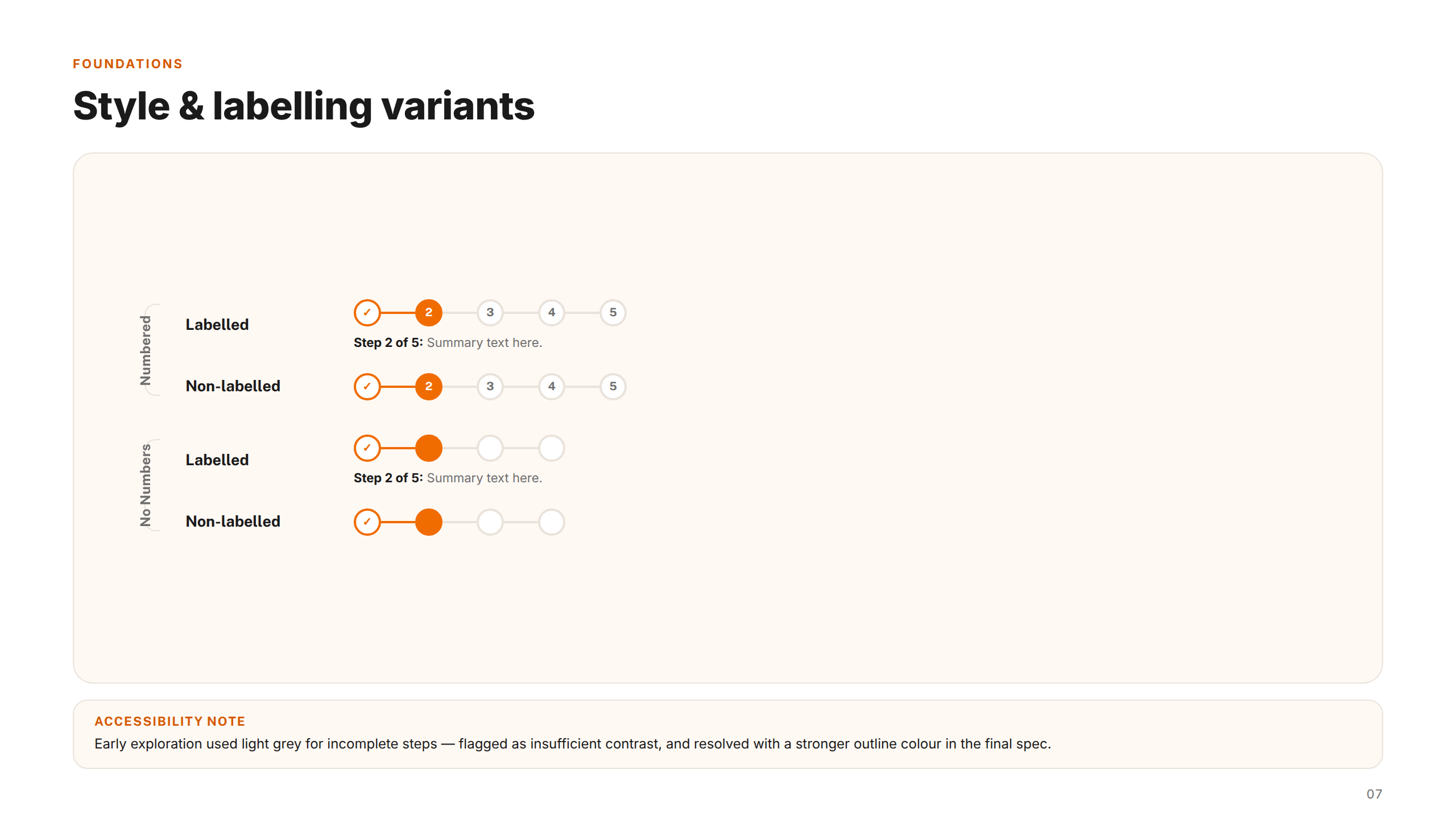Select step 5 in numbered labelled stepper
1456x819 pixels.
pyautogui.click(x=613, y=312)
